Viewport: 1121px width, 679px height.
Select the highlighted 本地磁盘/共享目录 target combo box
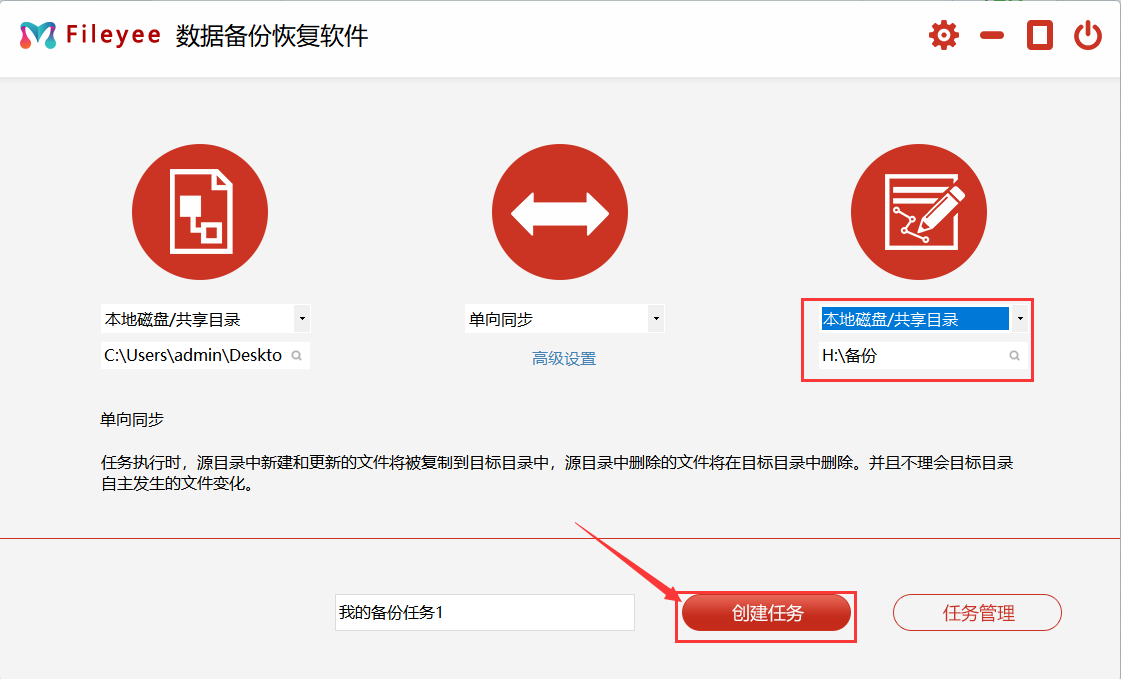(914, 320)
